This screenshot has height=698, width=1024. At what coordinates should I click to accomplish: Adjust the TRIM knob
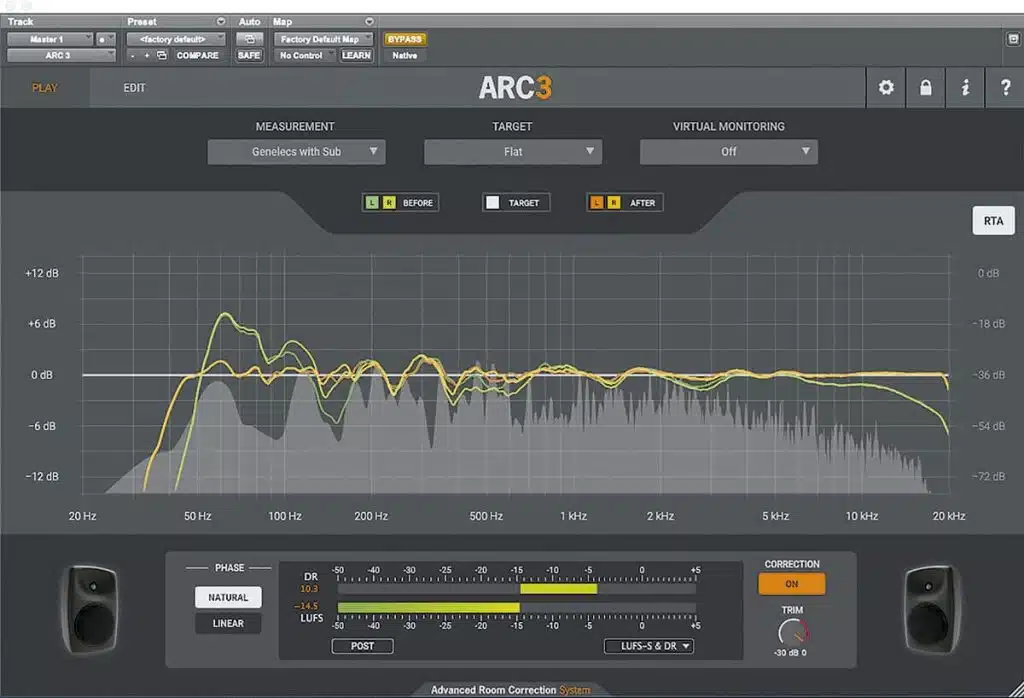[793, 632]
